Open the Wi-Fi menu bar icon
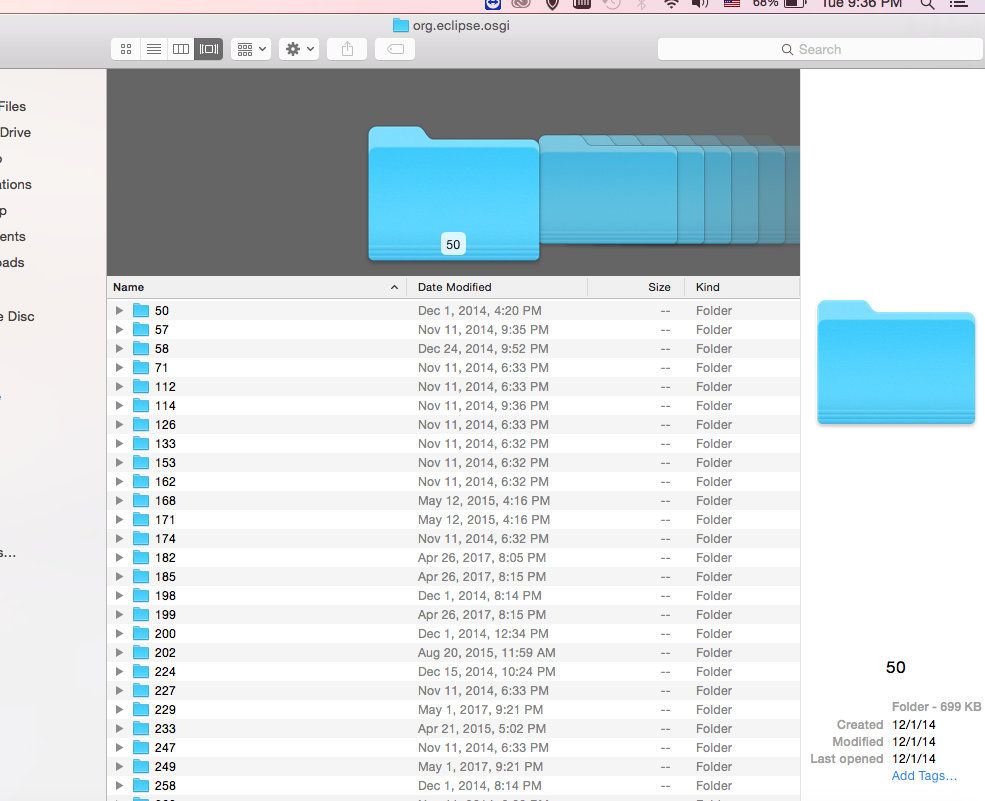Viewport: 985px width, 801px height. point(671,4)
